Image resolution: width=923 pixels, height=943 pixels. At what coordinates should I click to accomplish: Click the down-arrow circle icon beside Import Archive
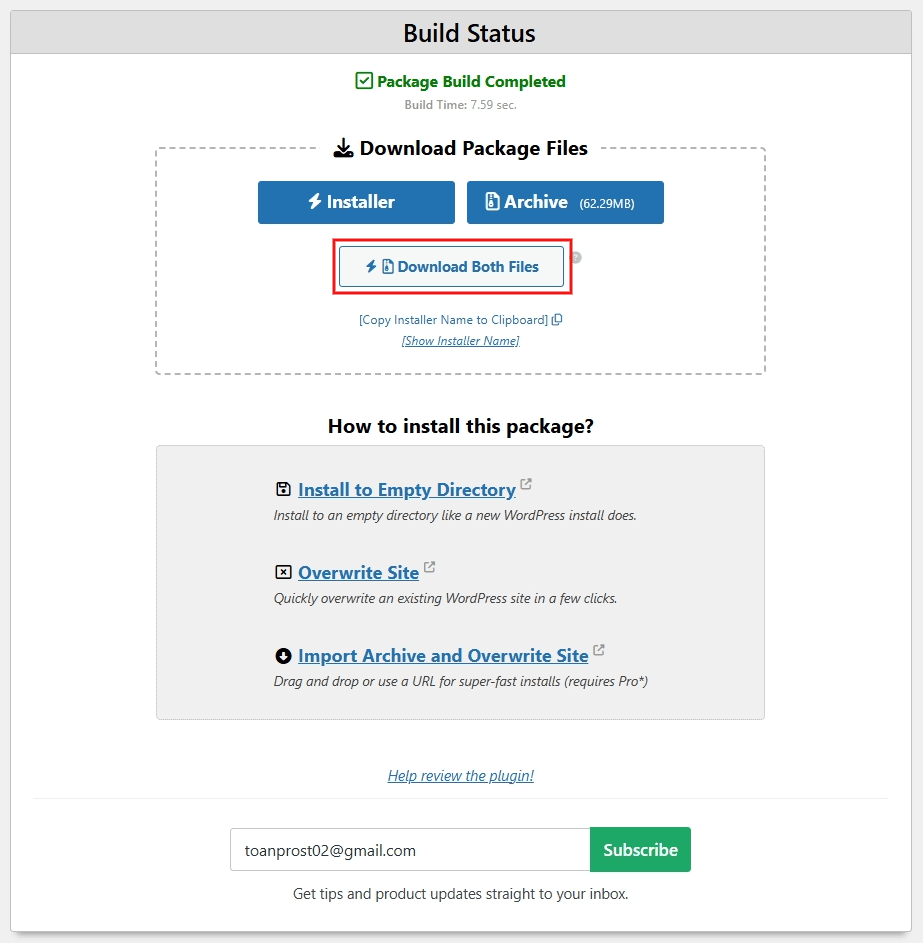283,656
